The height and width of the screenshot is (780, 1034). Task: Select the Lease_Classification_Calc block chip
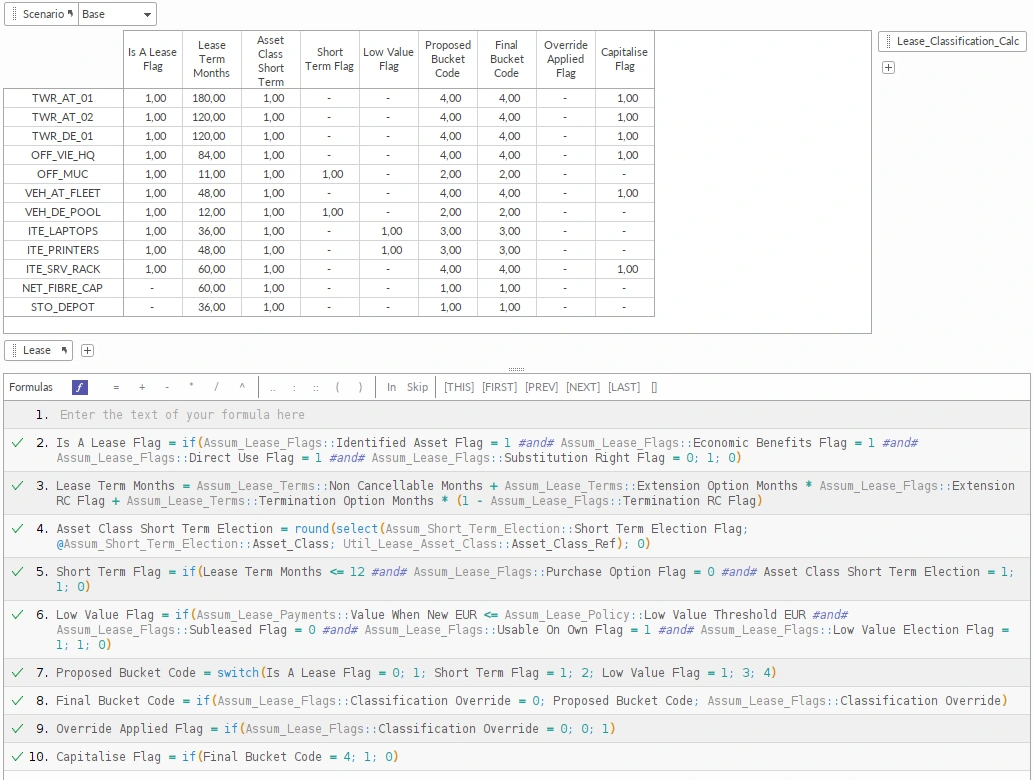coord(952,41)
